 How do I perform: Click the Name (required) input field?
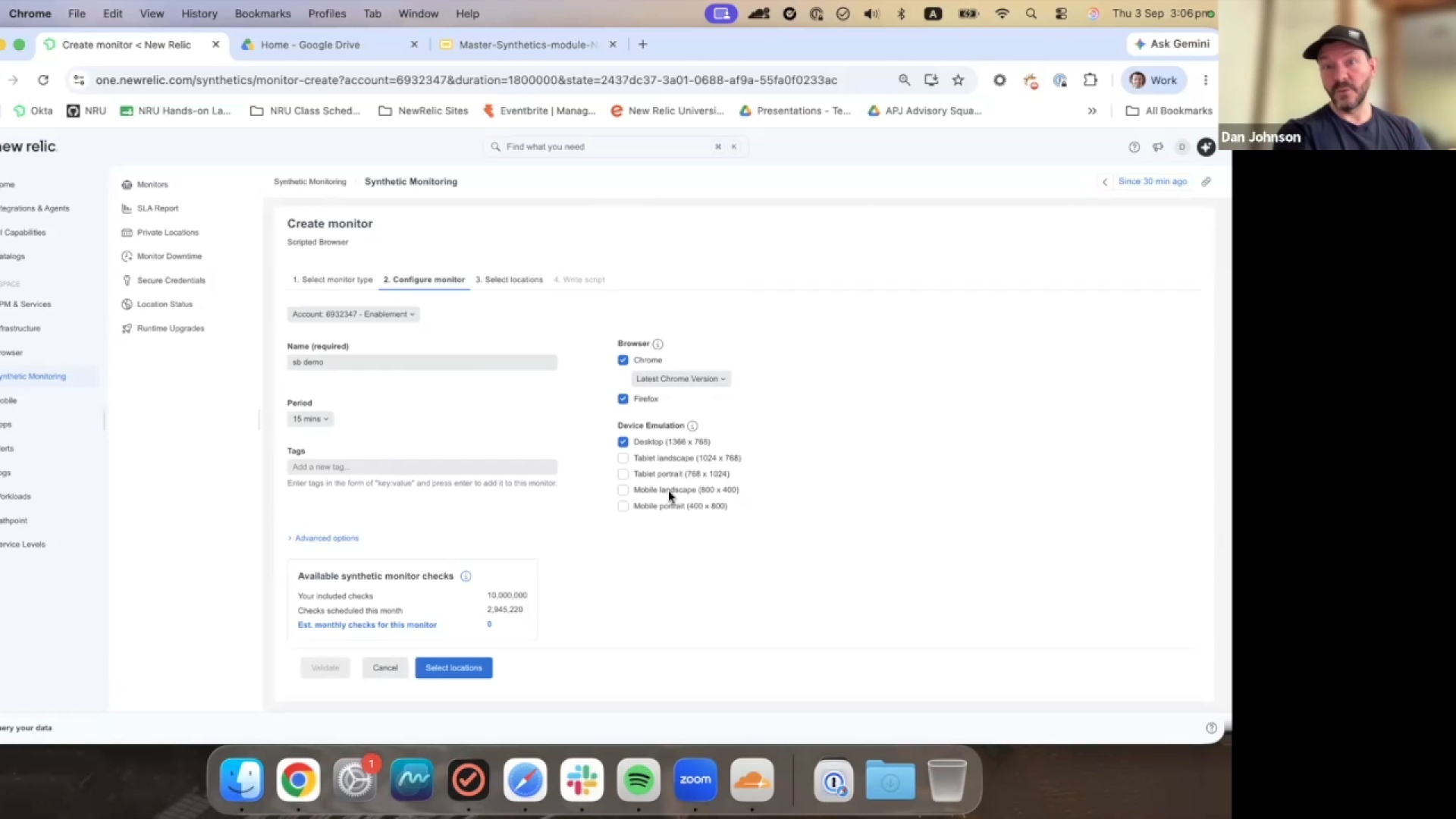[422, 362]
